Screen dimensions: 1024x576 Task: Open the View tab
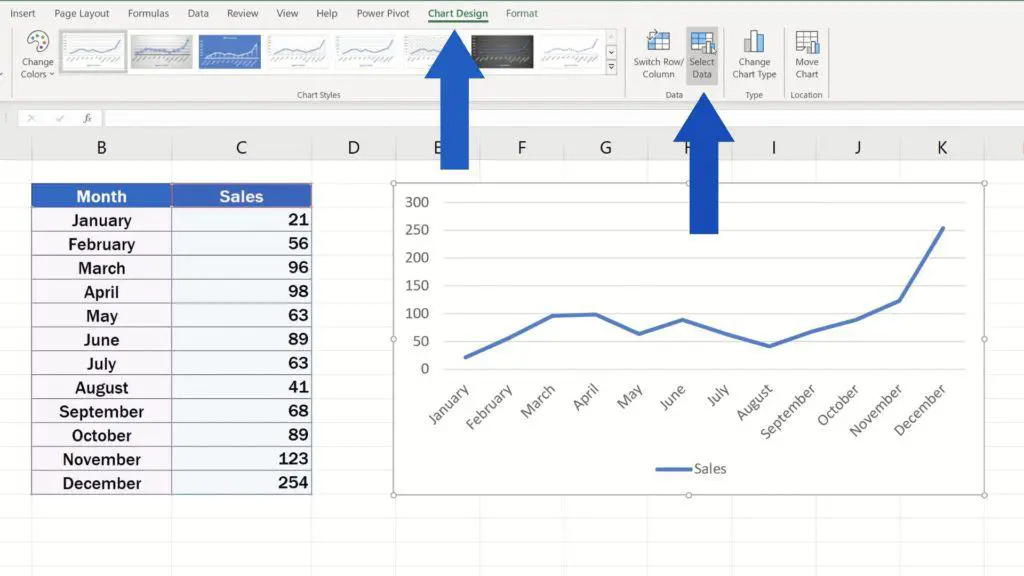click(287, 13)
